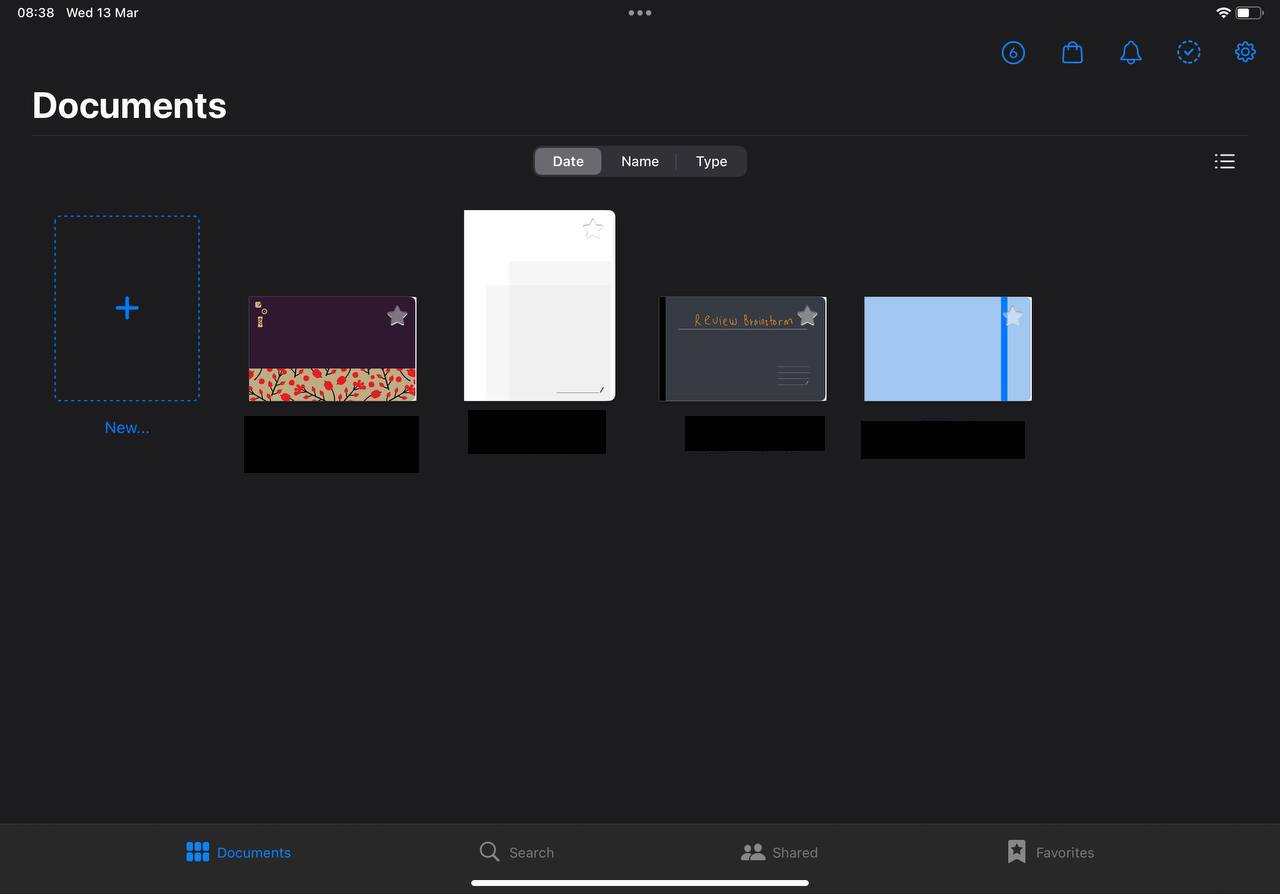Open notifications bell icon
Screen dimensions: 1280x894
[x=1130, y=52]
